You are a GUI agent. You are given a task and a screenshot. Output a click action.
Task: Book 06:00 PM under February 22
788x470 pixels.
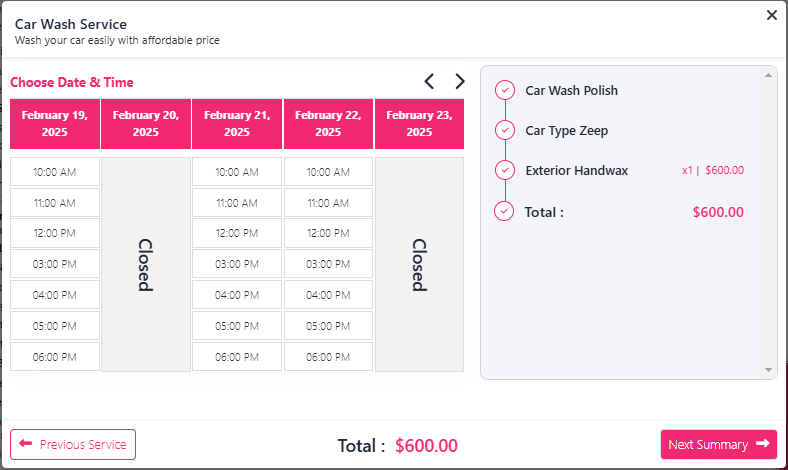tap(328, 357)
